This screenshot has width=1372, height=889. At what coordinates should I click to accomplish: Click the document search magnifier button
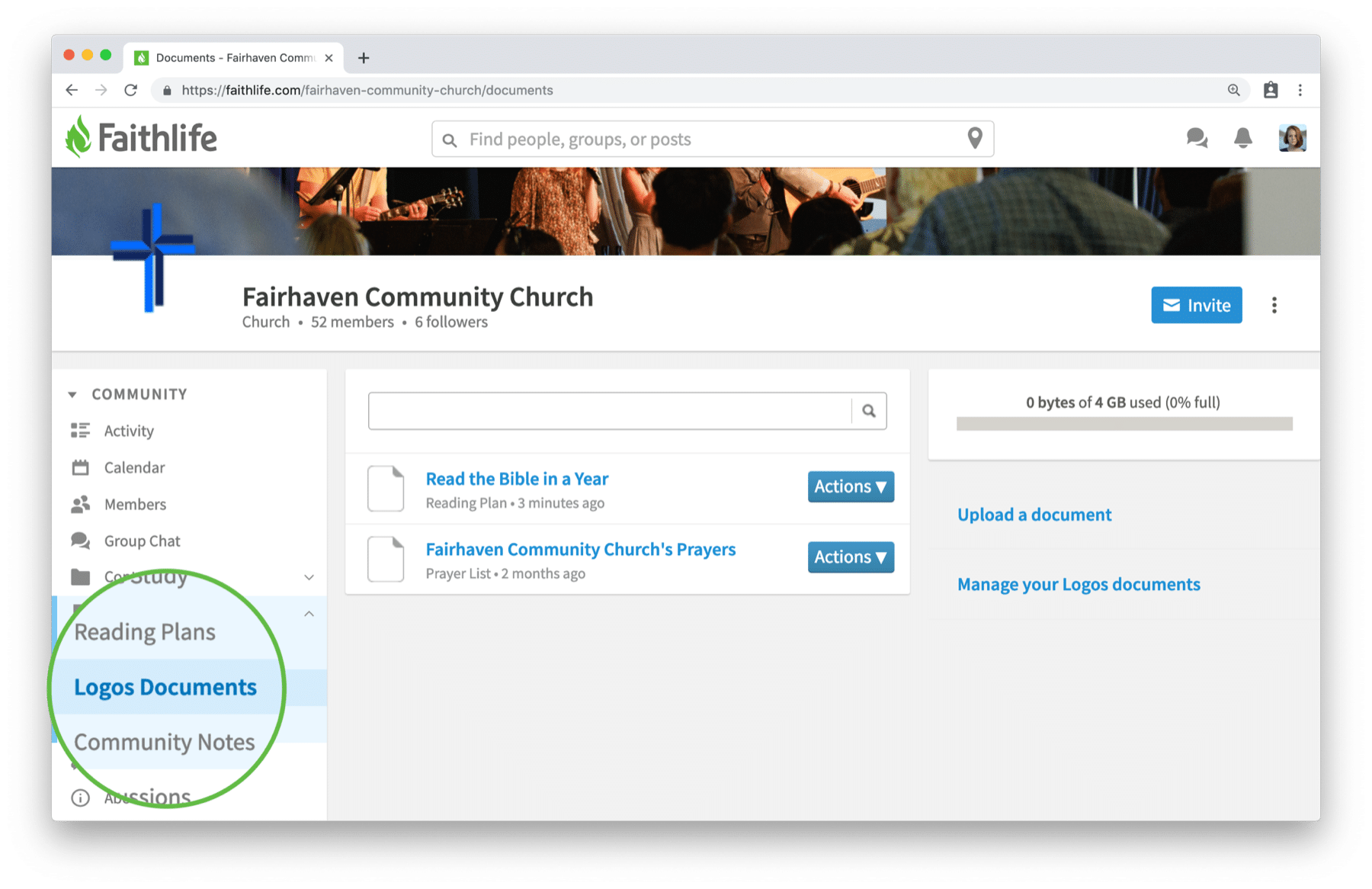(869, 411)
